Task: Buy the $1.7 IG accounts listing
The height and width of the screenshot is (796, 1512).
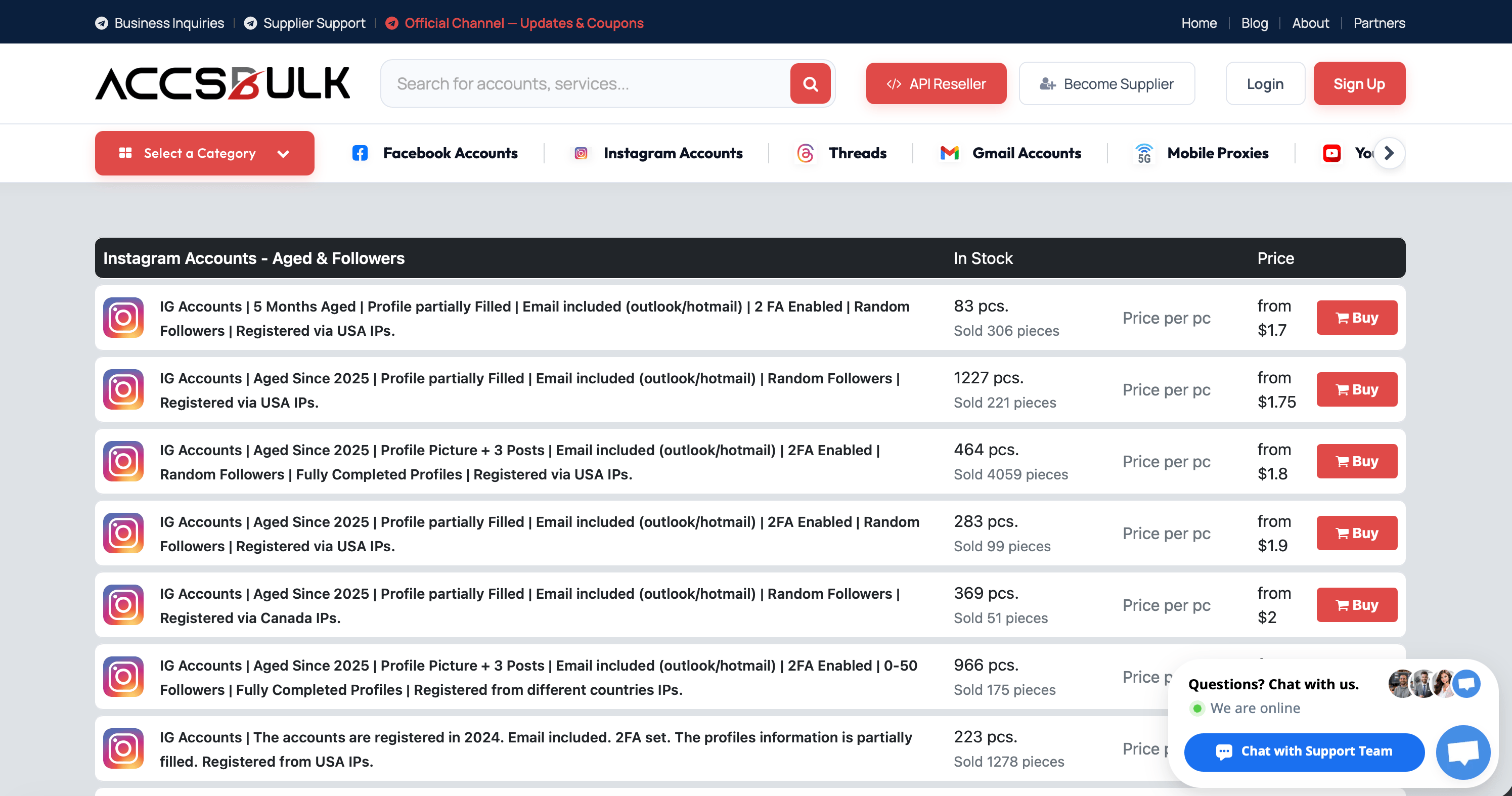Action: [x=1356, y=318]
